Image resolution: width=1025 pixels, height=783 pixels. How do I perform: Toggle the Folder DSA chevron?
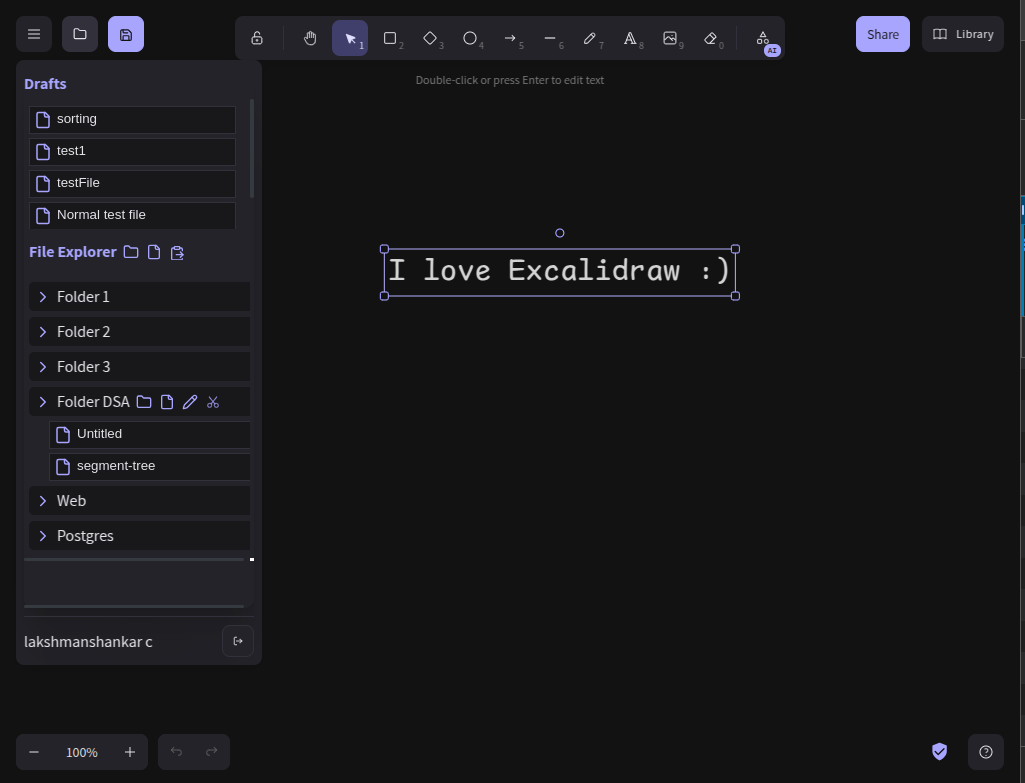tap(43, 402)
